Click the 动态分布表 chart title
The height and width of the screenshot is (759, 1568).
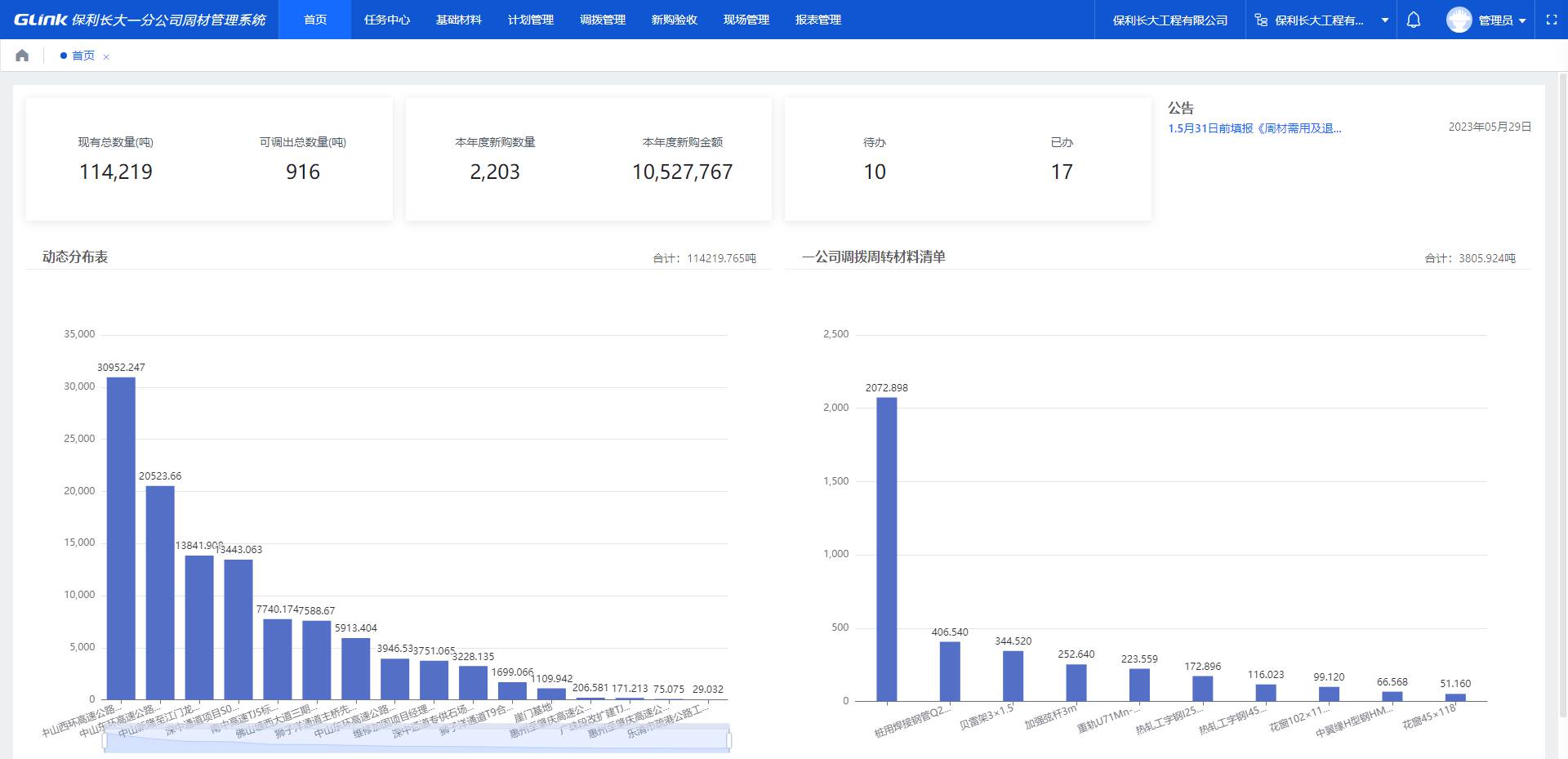tap(75, 257)
